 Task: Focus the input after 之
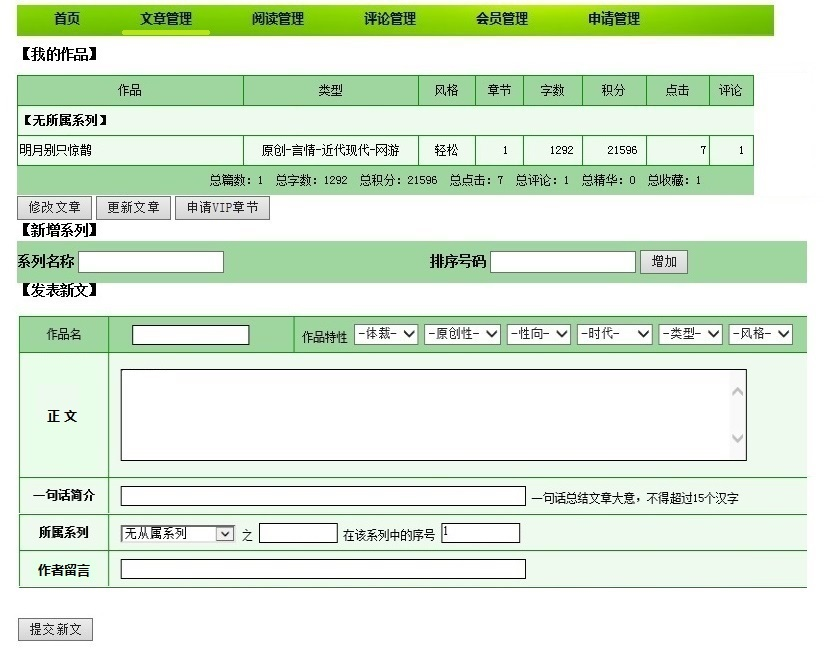click(x=298, y=533)
